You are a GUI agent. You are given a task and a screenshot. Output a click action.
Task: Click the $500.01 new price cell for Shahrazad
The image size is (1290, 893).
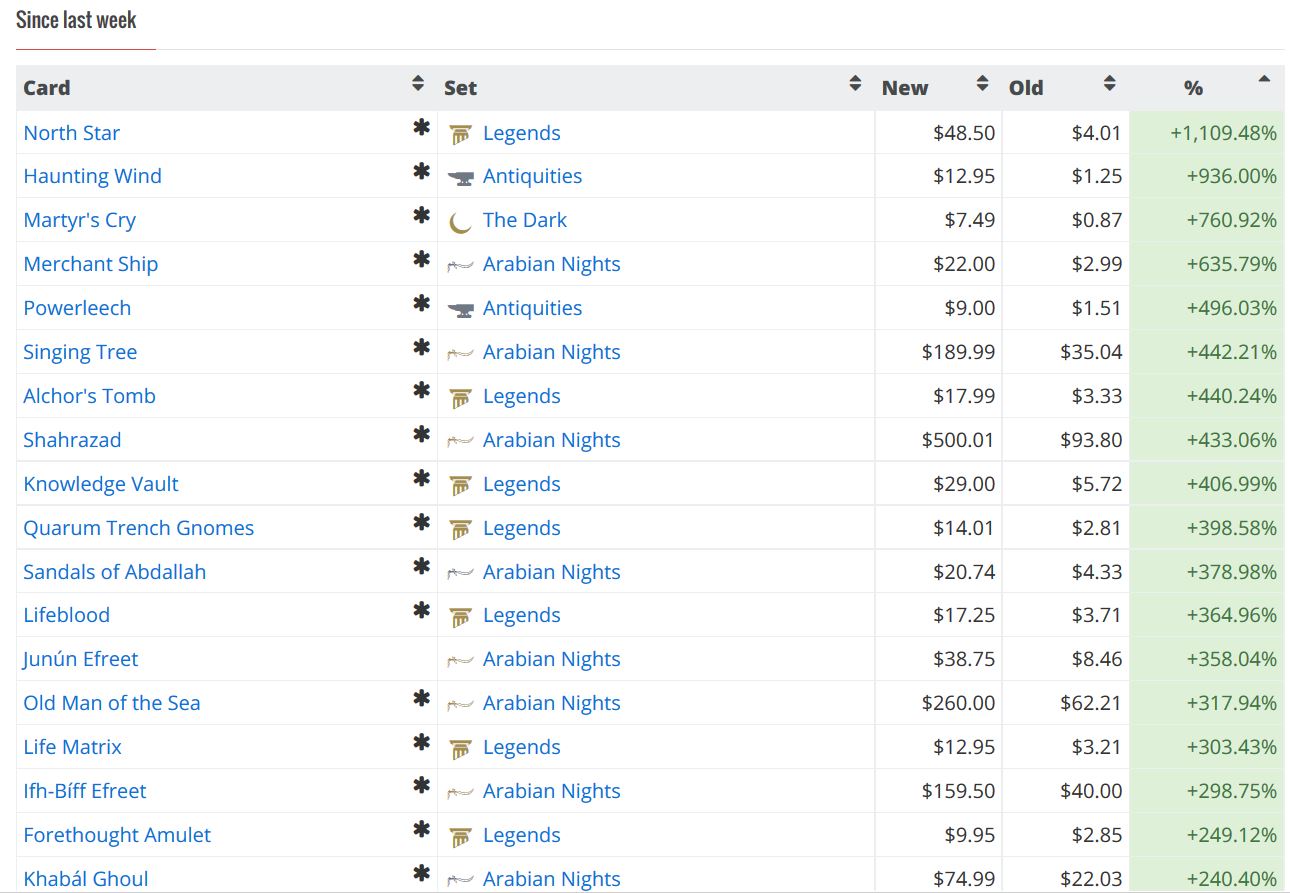click(x=958, y=440)
